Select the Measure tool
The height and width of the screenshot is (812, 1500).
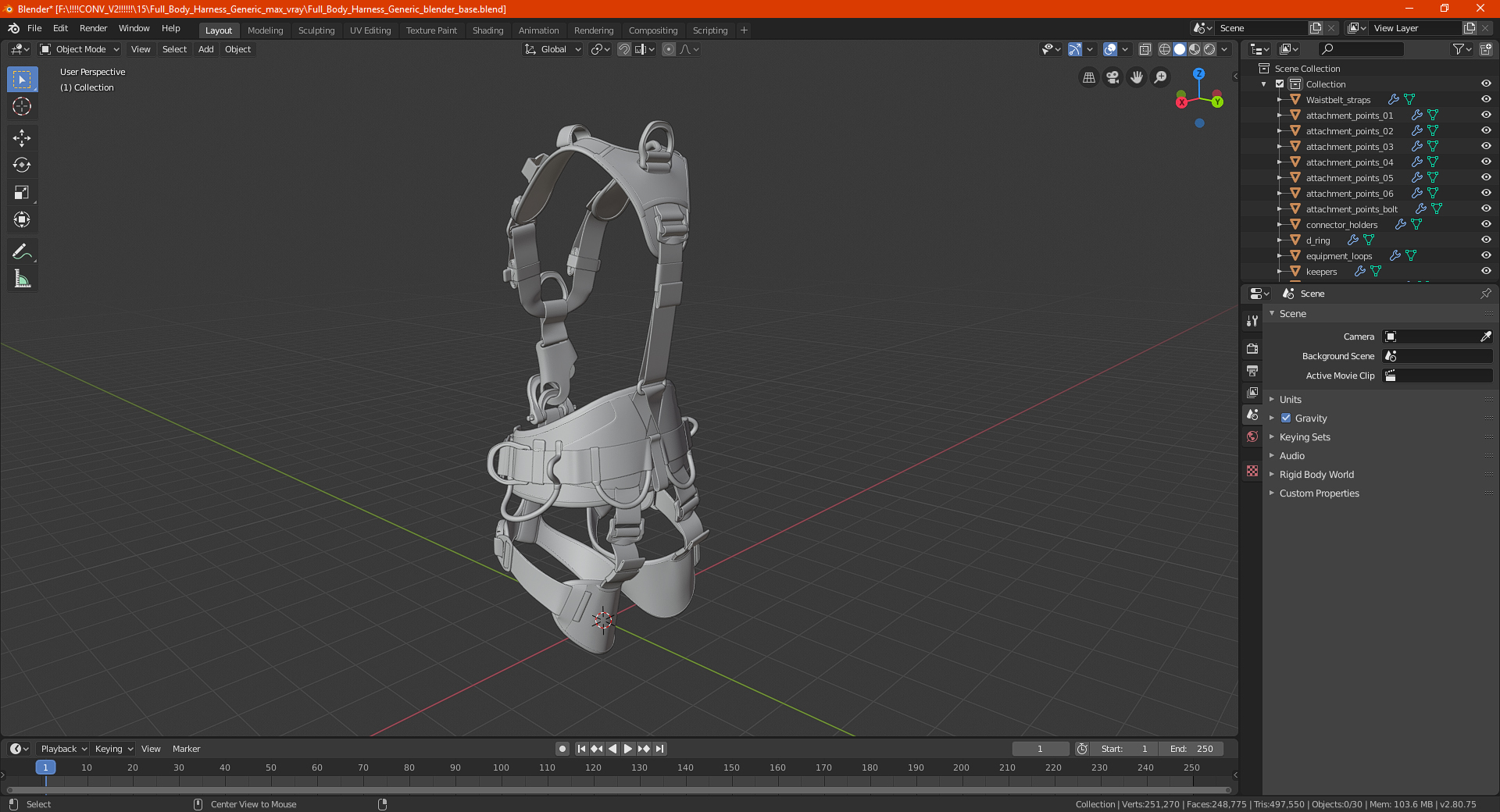click(x=22, y=279)
